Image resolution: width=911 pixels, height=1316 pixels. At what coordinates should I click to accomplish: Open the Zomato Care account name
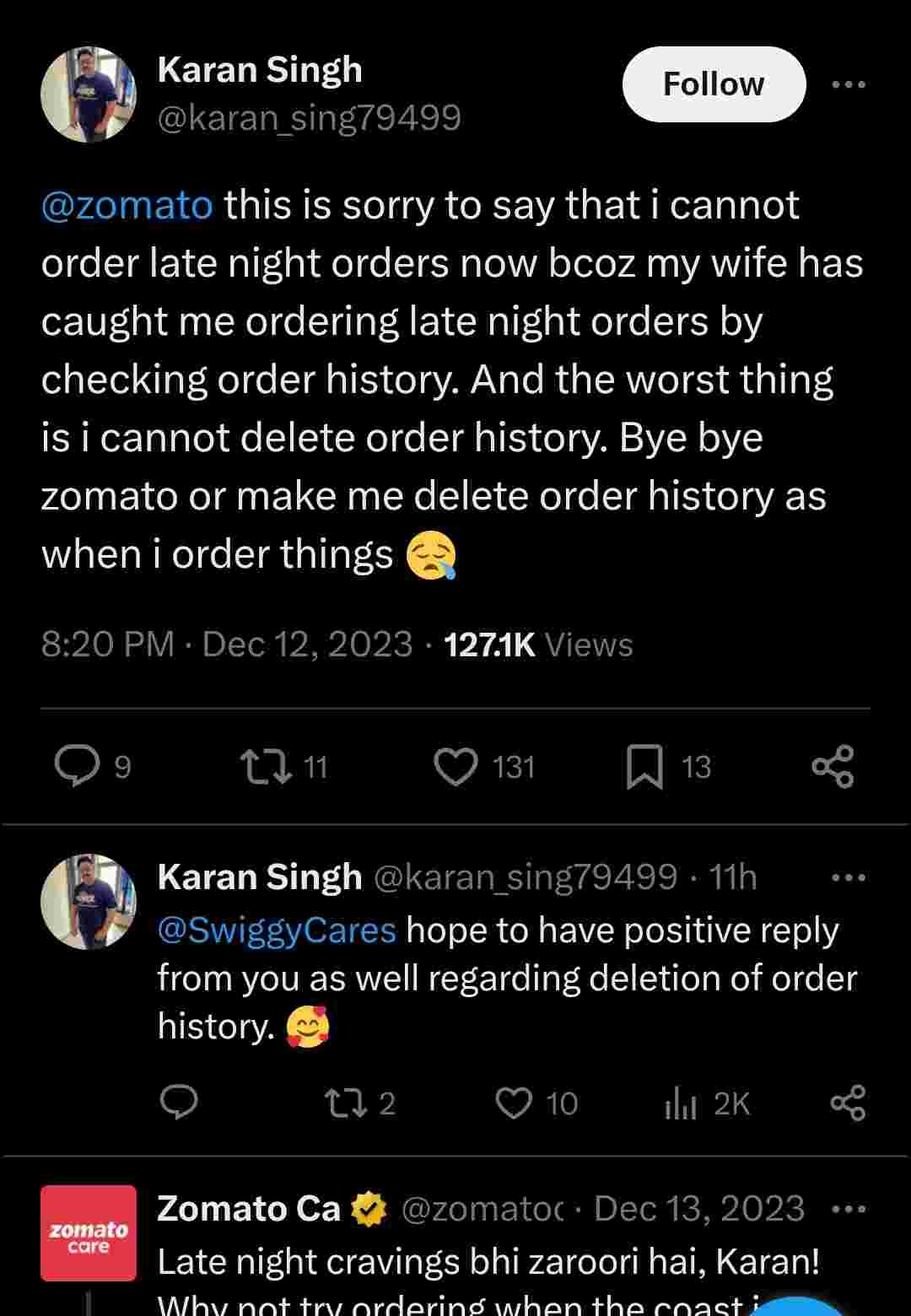[249, 1209]
